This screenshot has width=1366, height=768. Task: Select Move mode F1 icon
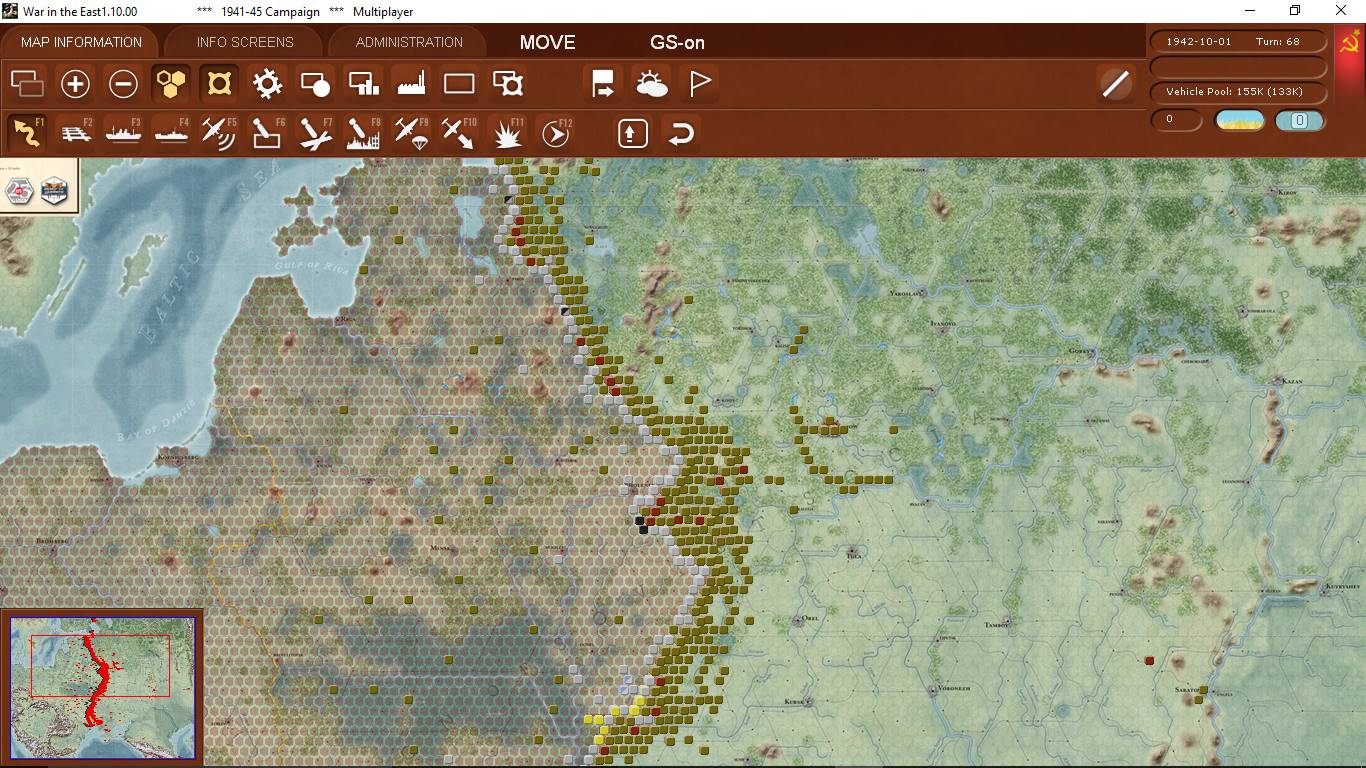tap(28, 132)
